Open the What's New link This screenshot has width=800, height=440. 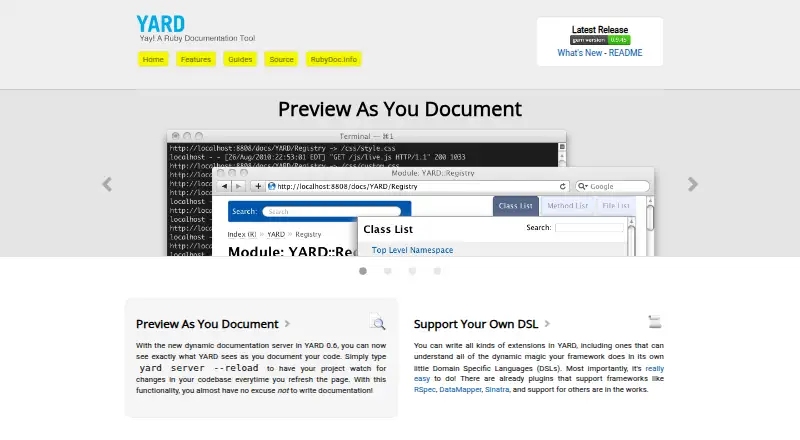(580, 53)
